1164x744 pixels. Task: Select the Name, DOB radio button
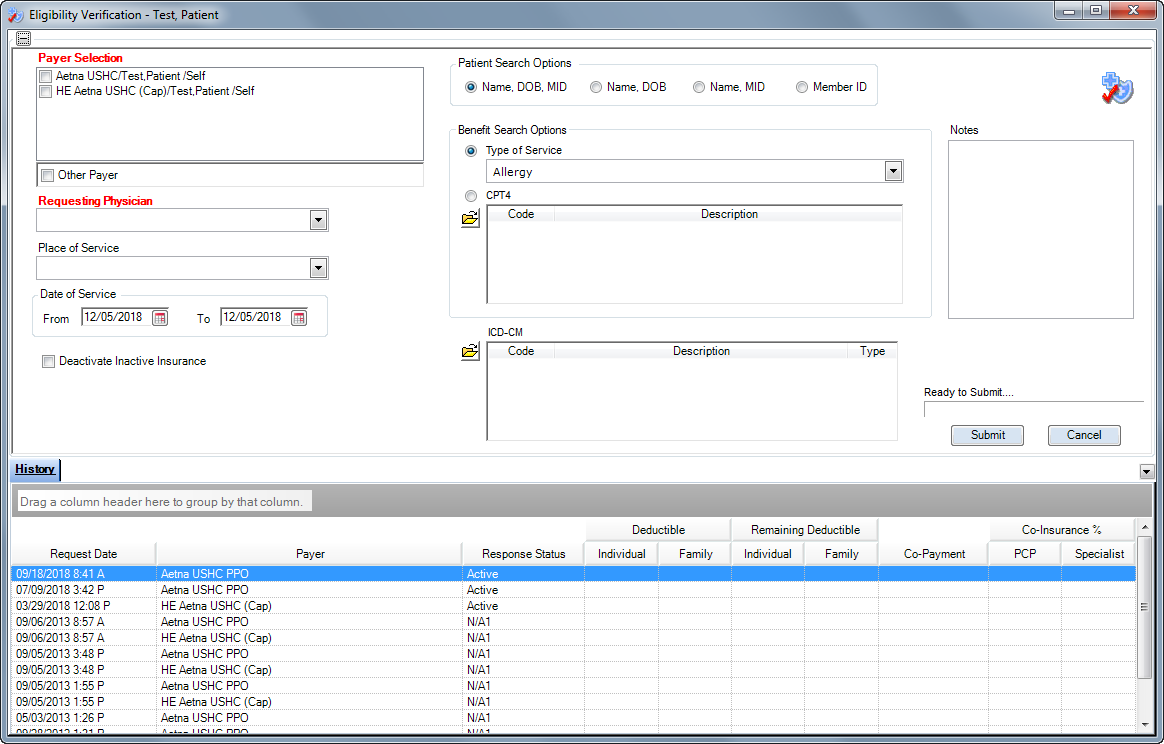(x=595, y=88)
